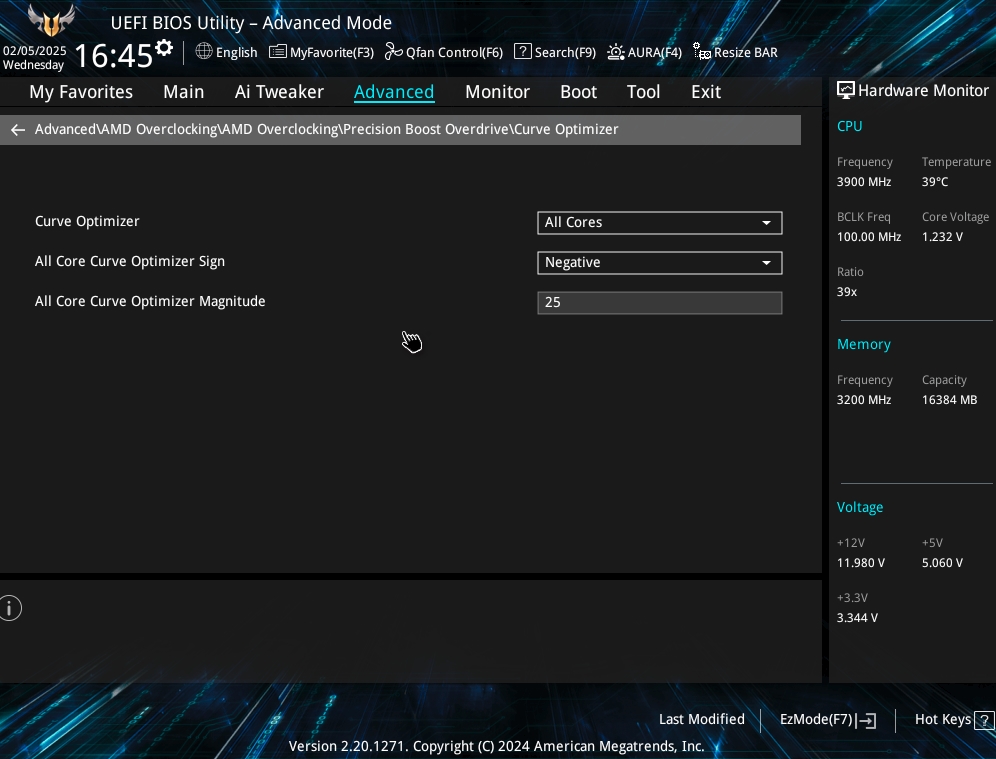Image resolution: width=996 pixels, height=759 pixels.
Task: Click CPU frequency 3900 MHz value
Action: (864, 182)
